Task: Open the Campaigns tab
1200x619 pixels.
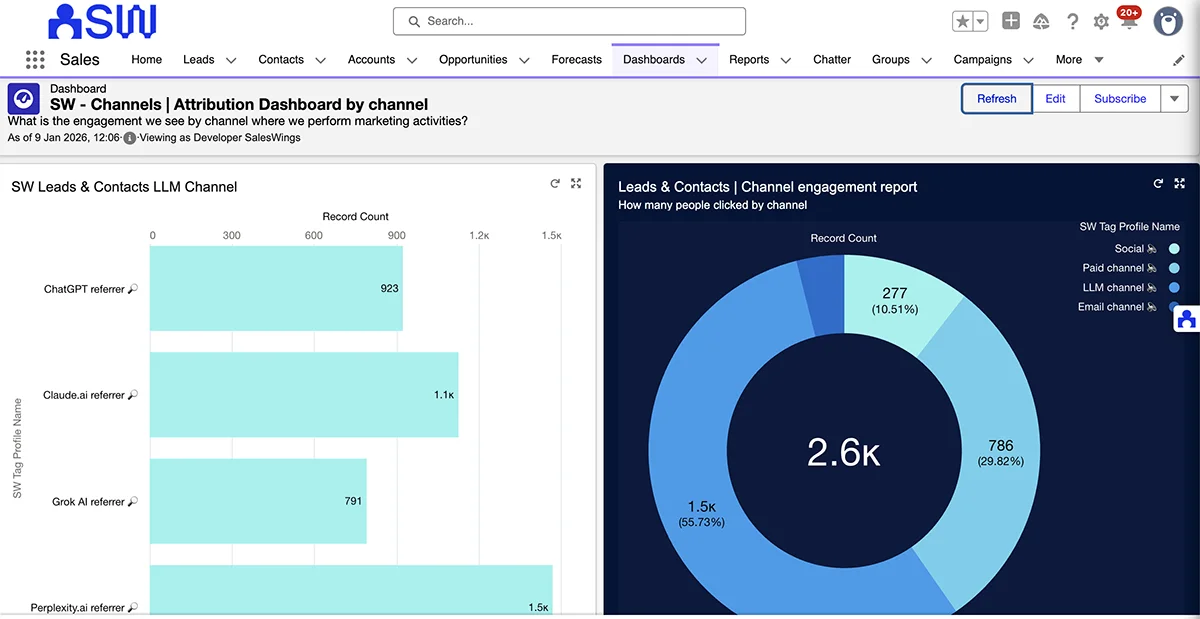Action: [x=983, y=60]
